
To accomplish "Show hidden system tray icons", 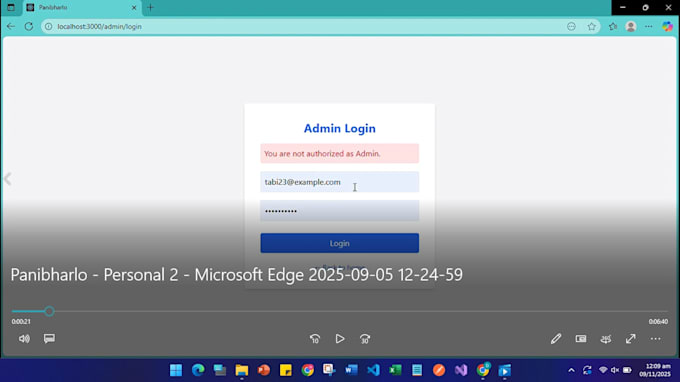I will tap(571, 370).
